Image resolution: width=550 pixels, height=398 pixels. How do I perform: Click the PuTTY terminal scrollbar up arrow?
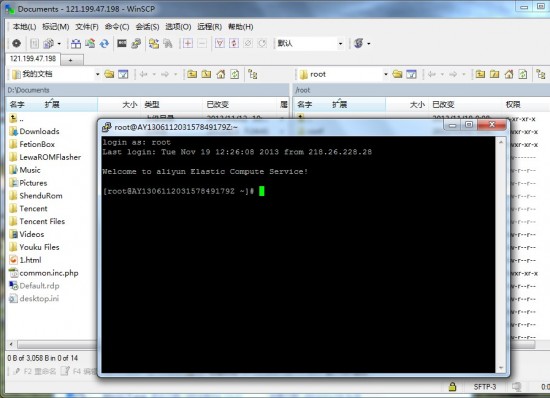[x=501, y=142]
